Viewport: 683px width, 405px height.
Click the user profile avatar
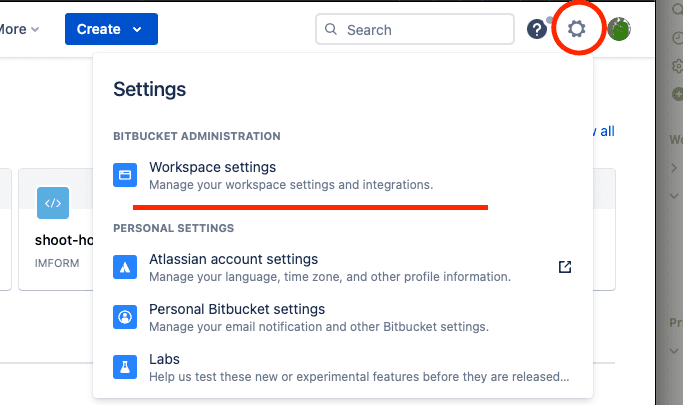[619, 29]
